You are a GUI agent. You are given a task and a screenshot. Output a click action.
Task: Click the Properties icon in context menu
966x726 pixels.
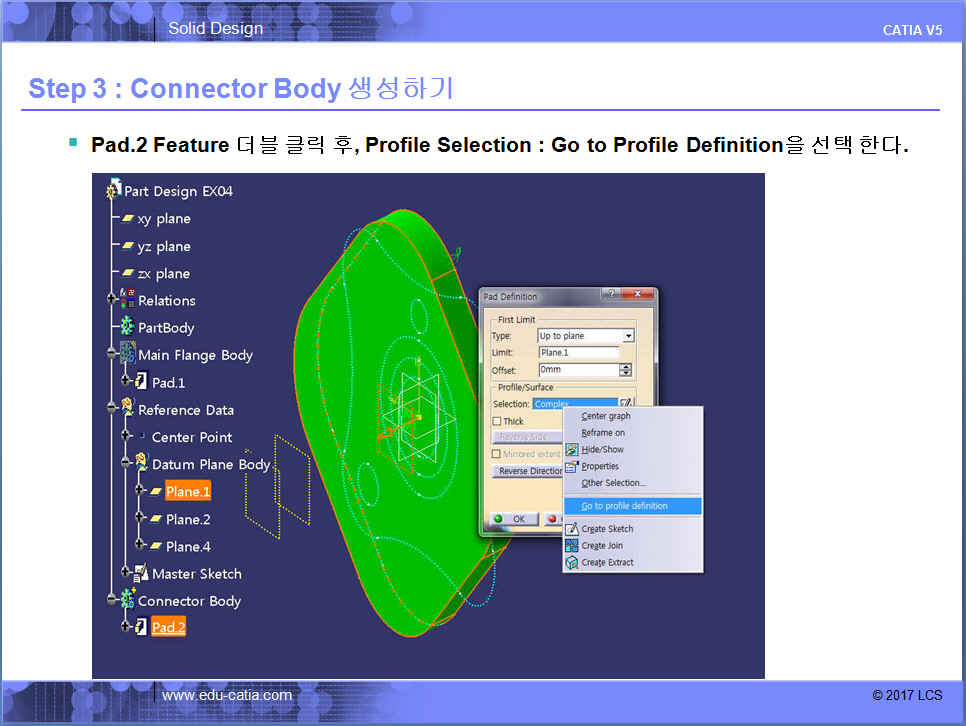pos(572,466)
